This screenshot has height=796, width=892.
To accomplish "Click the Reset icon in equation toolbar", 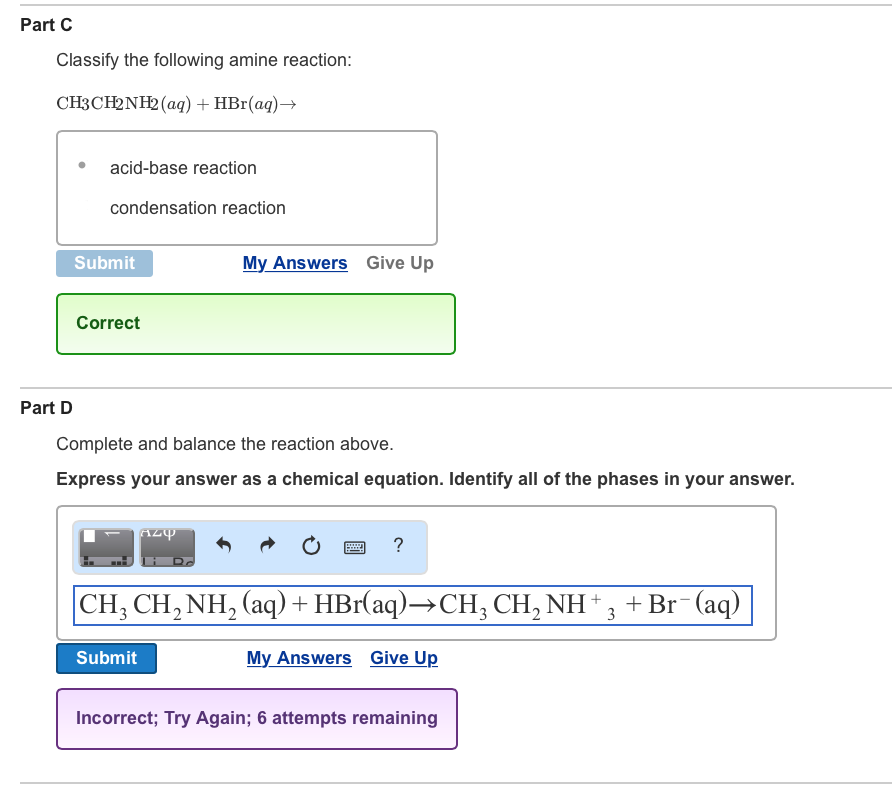I will pos(311,545).
